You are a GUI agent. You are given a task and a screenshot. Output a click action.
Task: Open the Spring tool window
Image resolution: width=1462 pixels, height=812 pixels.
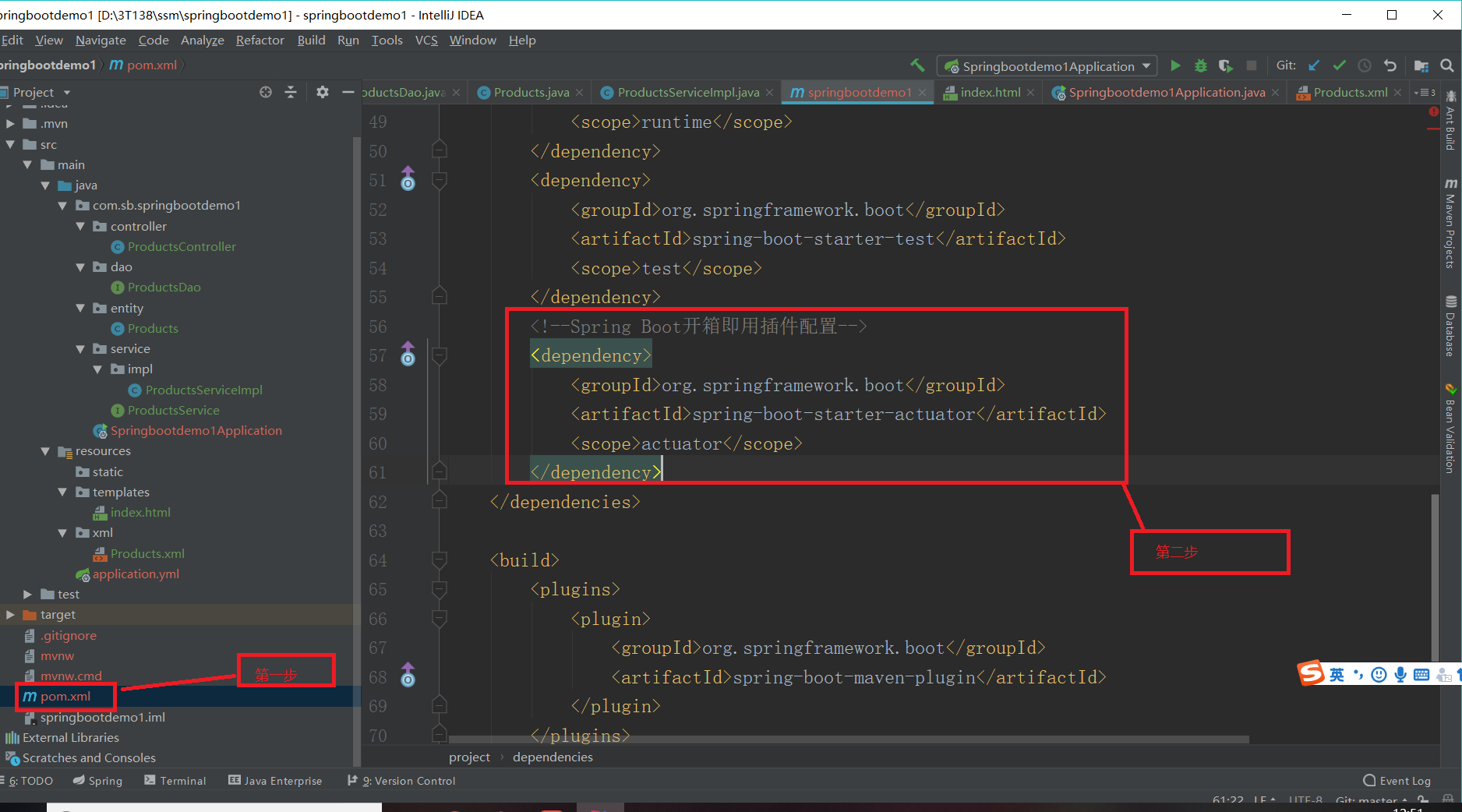click(98, 781)
